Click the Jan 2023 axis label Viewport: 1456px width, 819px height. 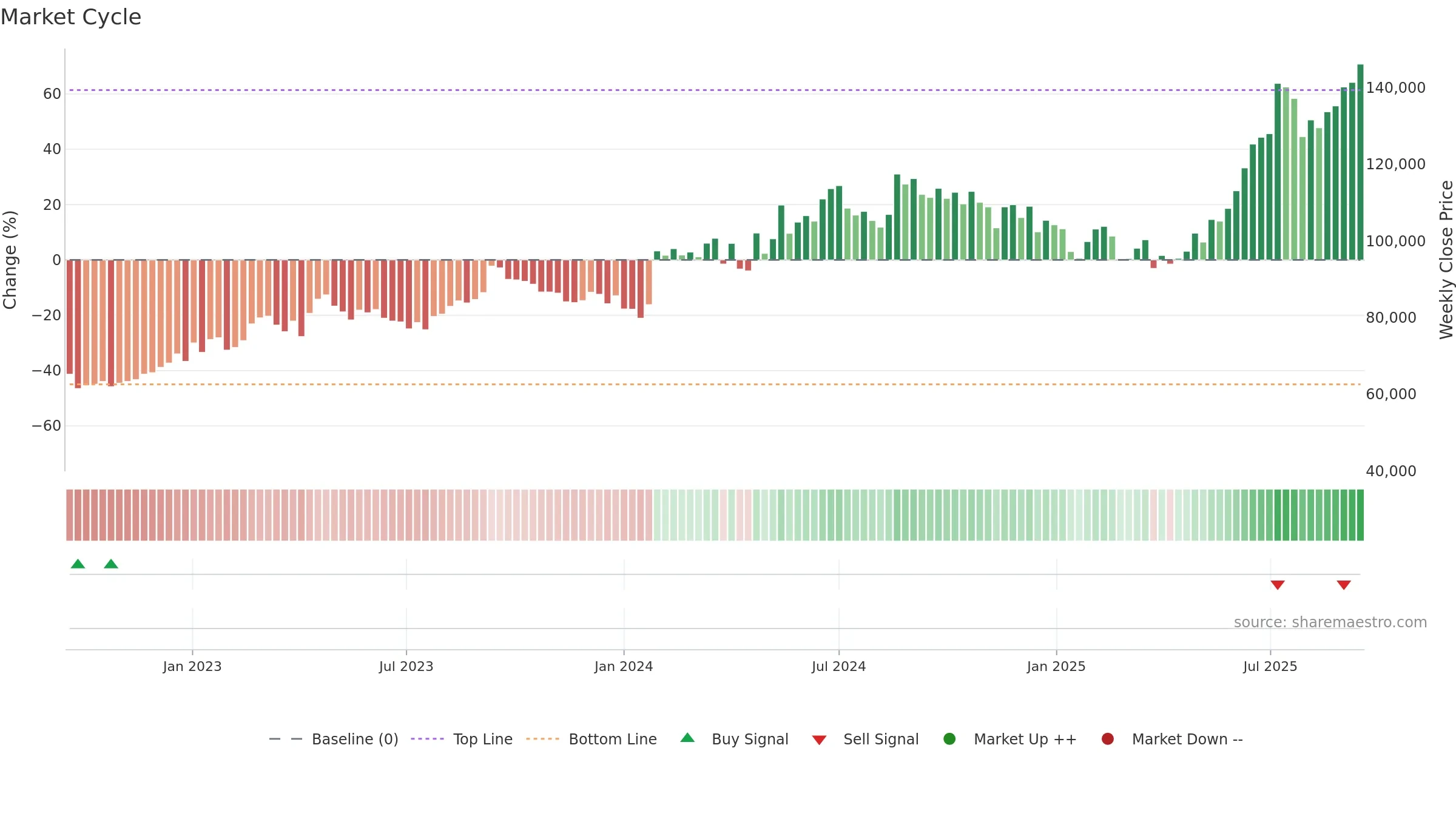tap(192, 666)
